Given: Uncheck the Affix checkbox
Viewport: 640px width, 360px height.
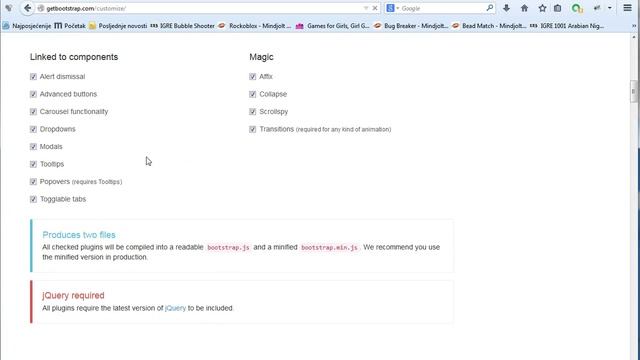Looking at the screenshot, I should click(x=253, y=76).
